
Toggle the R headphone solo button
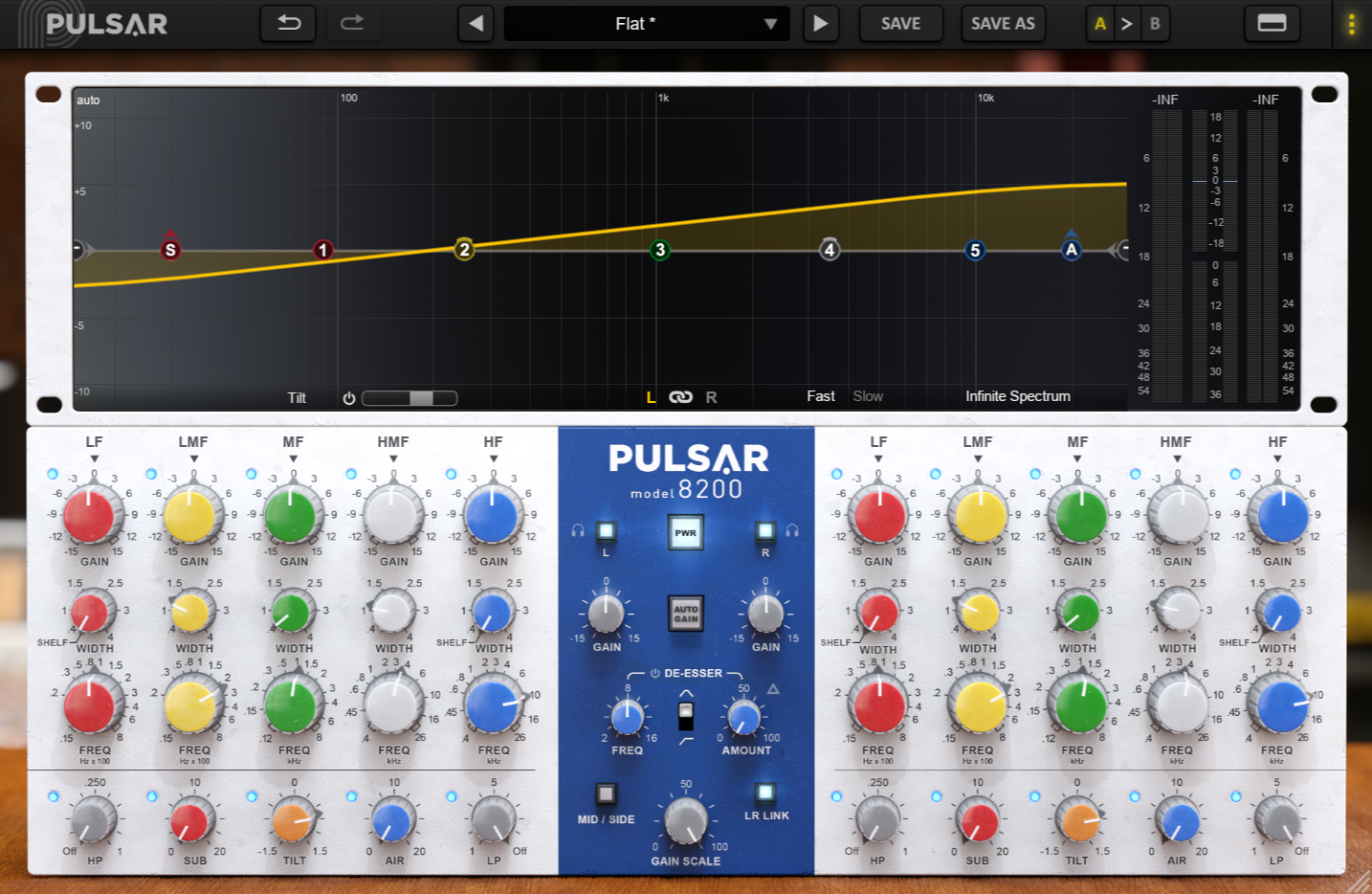click(x=765, y=530)
